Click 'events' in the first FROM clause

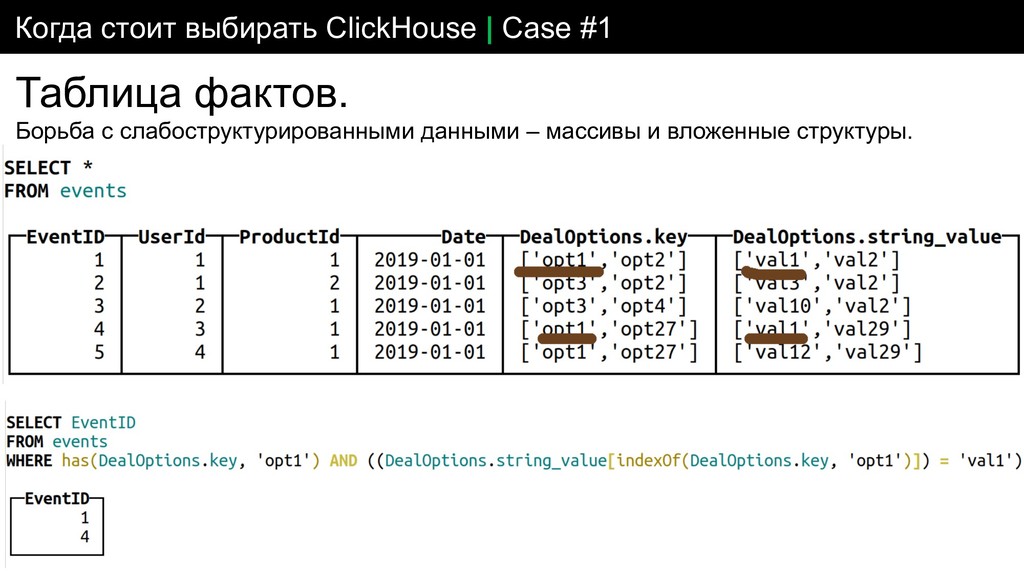[93, 191]
